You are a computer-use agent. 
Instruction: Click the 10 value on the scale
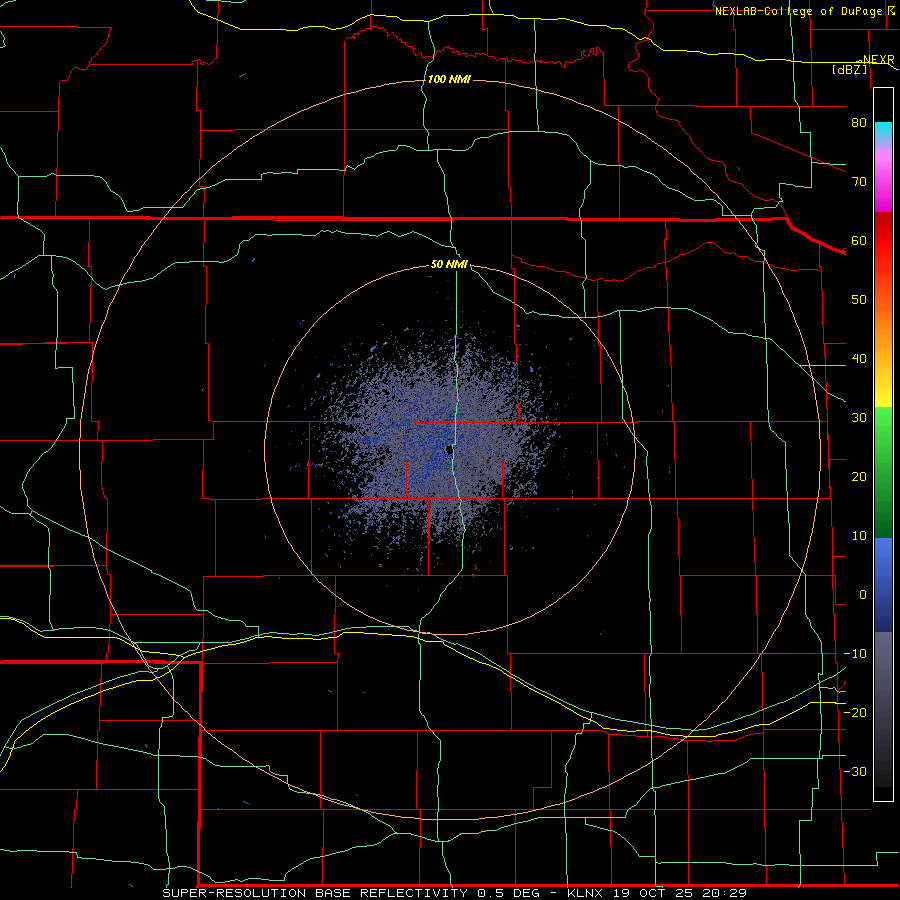859,536
